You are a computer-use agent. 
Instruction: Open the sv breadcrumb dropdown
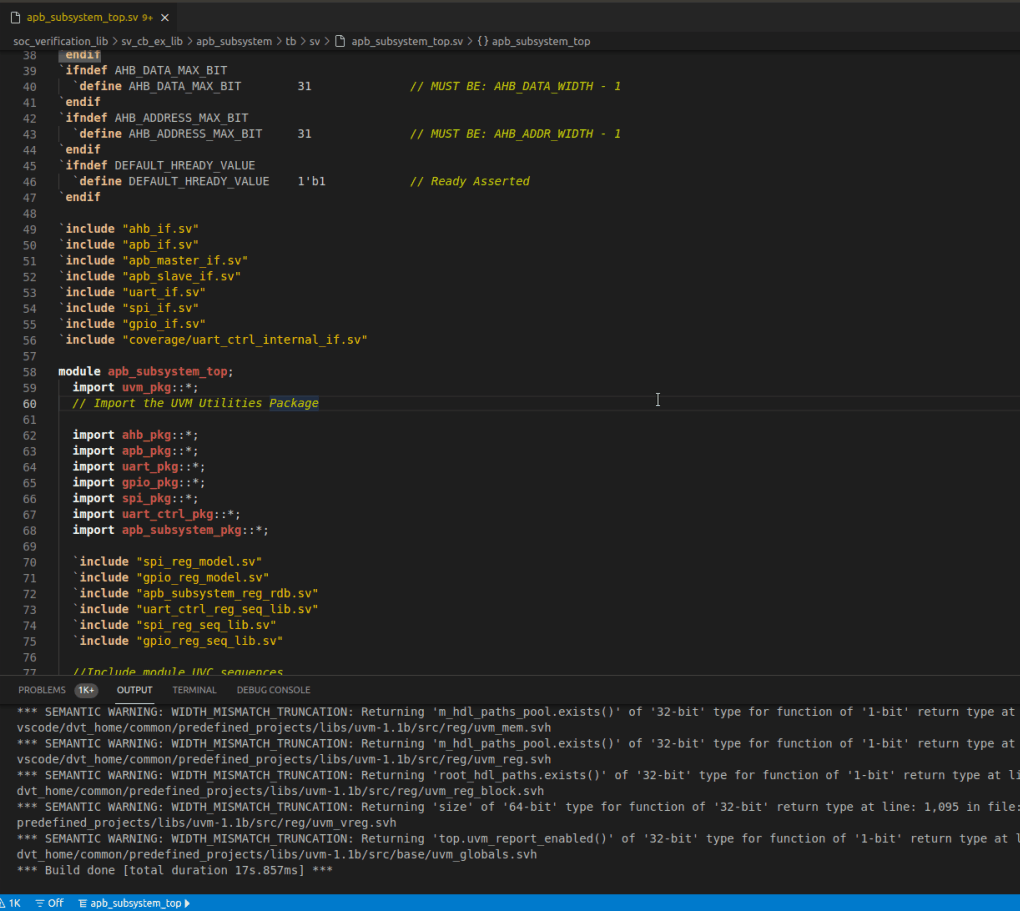tap(315, 42)
